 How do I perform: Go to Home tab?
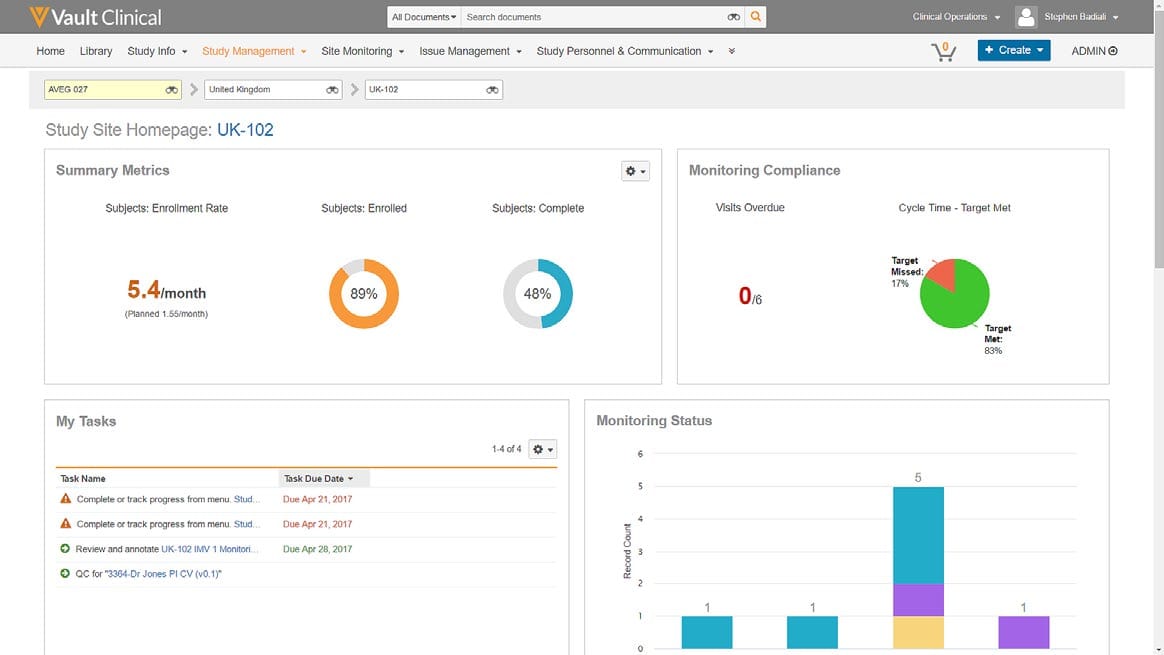click(50, 51)
